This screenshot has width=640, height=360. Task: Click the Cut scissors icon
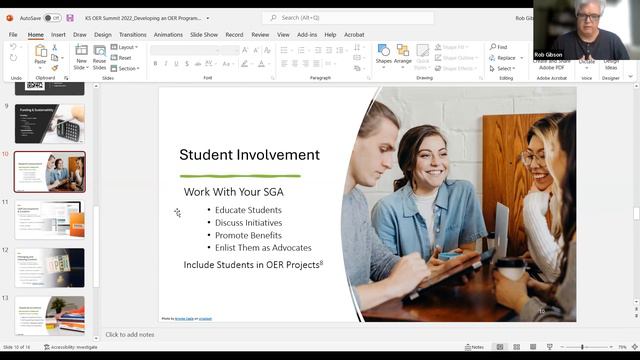click(x=55, y=47)
